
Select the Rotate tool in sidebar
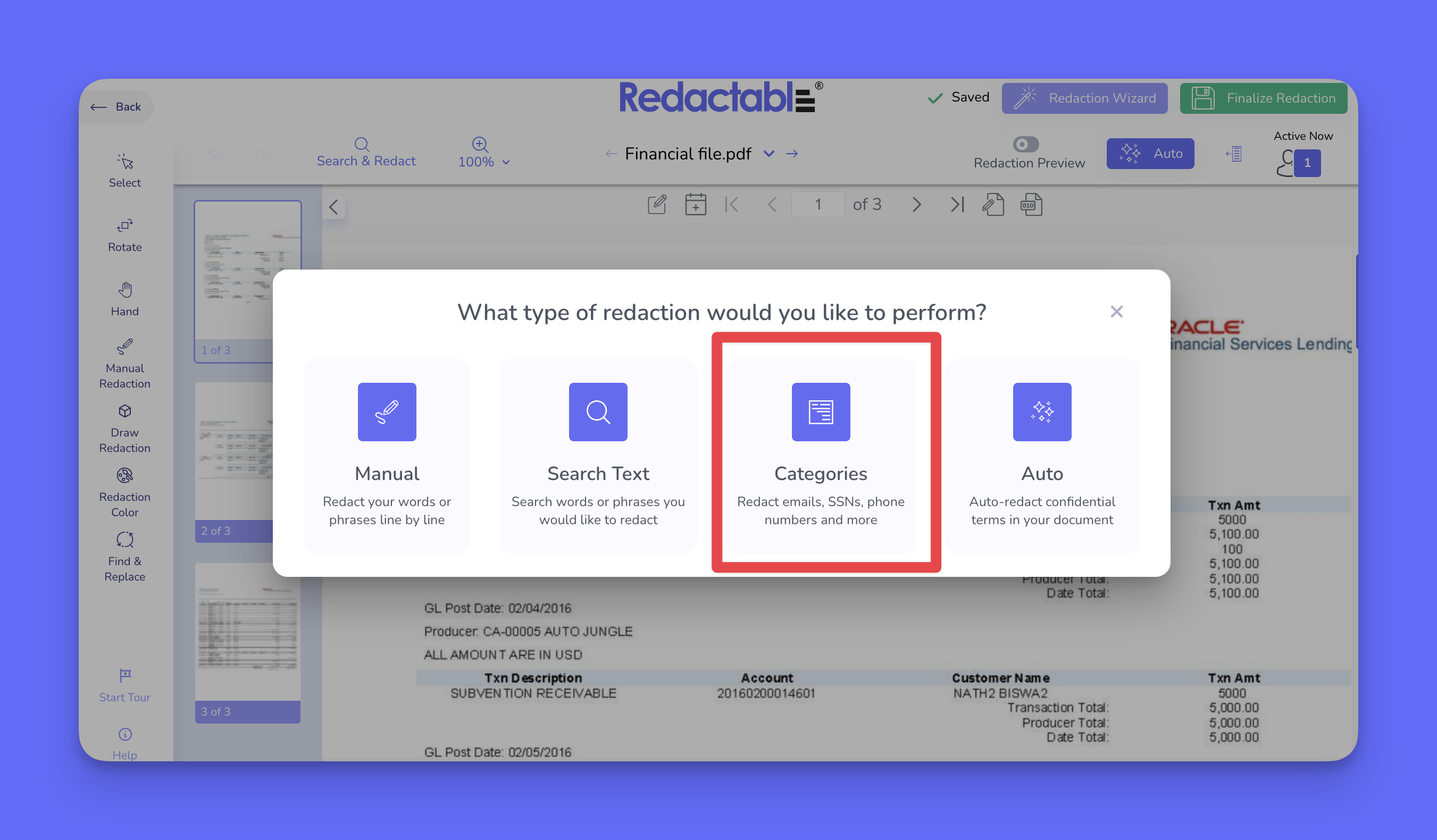click(x=124, y=235)
